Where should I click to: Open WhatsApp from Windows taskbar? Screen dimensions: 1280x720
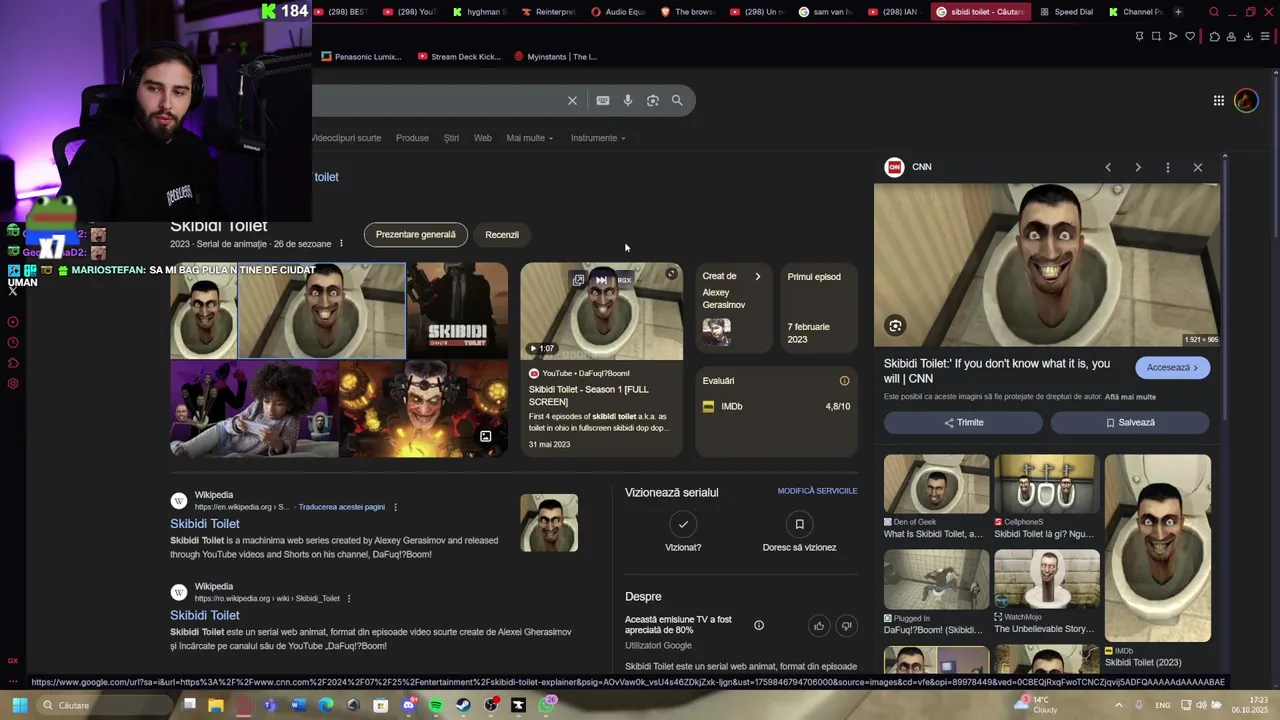coord(547,705)
